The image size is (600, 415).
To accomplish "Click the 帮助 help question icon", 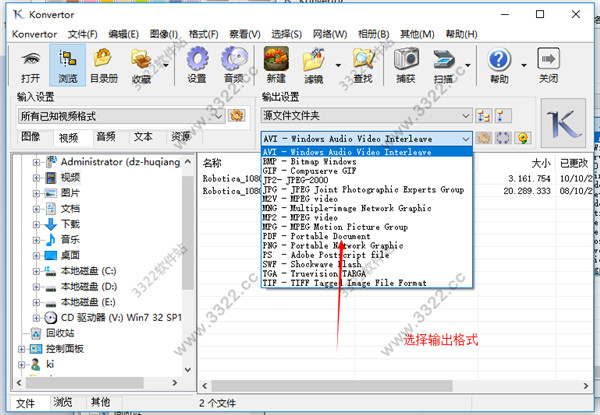I will coord(499,59).
